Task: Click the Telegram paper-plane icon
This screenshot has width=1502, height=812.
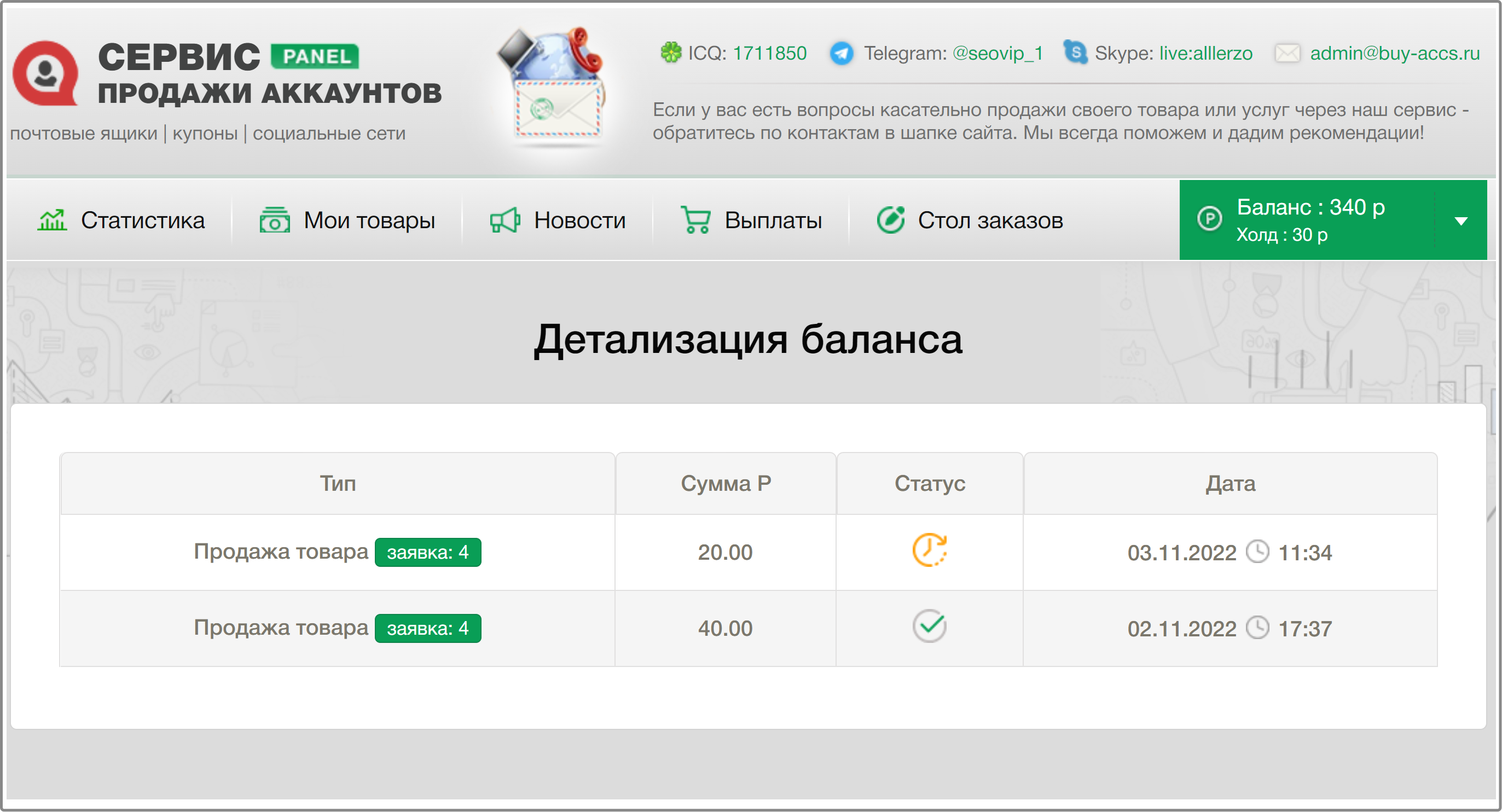Action: coord(842,53)
